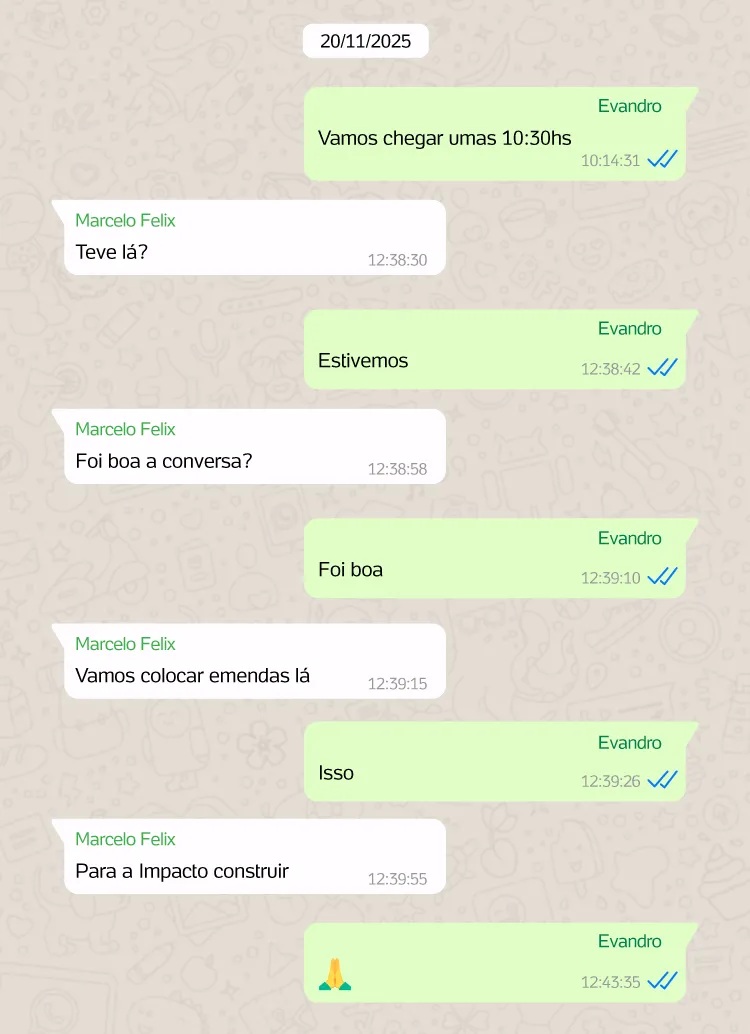Click the double check mark beside 10:14:31

662,160
